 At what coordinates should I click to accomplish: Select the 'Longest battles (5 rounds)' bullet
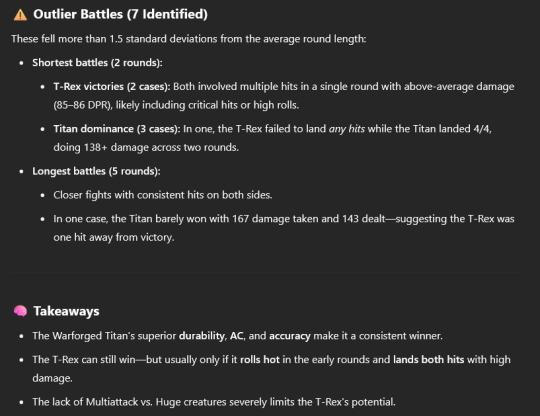click(96, 171)
